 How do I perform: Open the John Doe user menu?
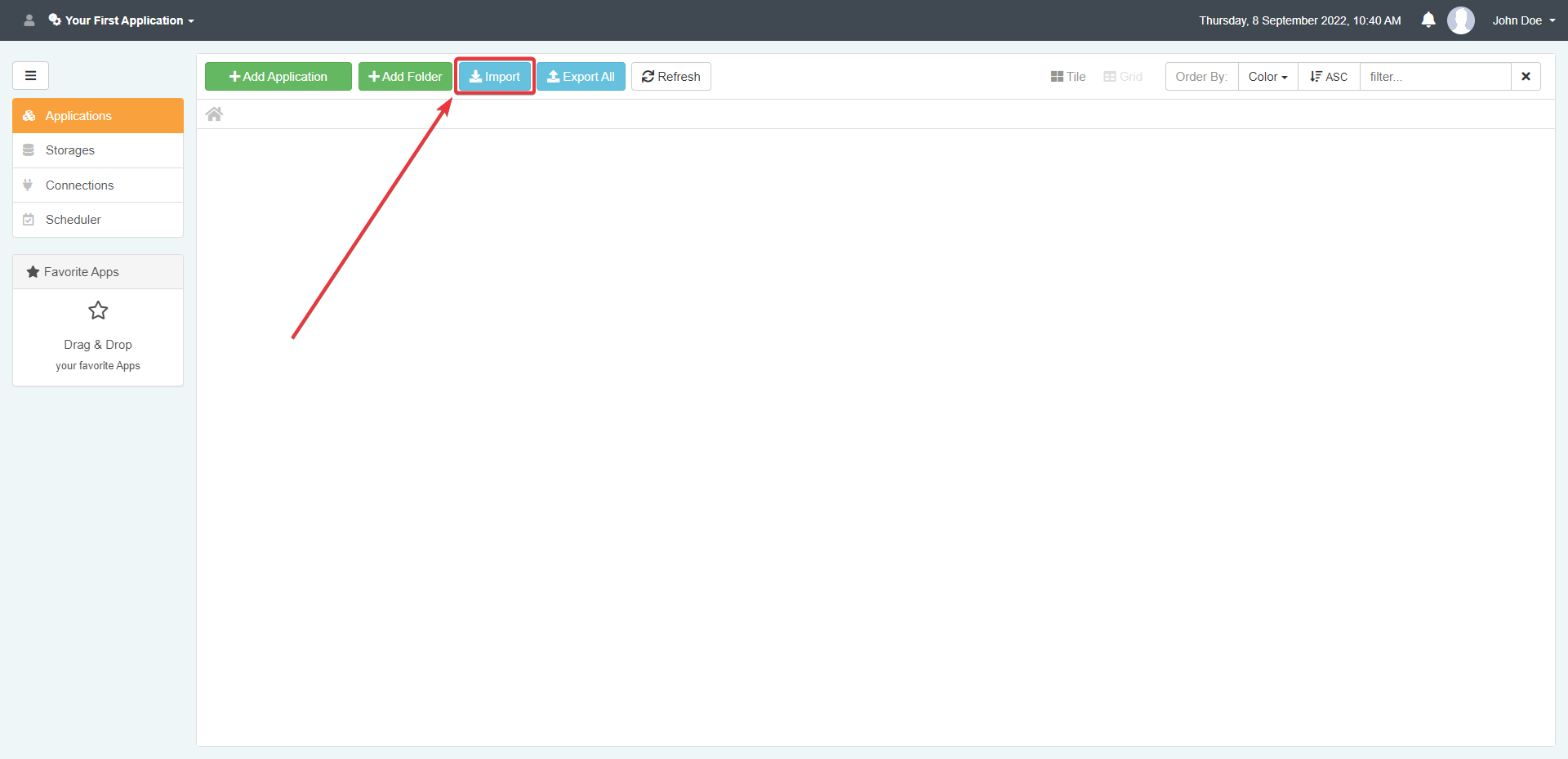coord(1523,20)
